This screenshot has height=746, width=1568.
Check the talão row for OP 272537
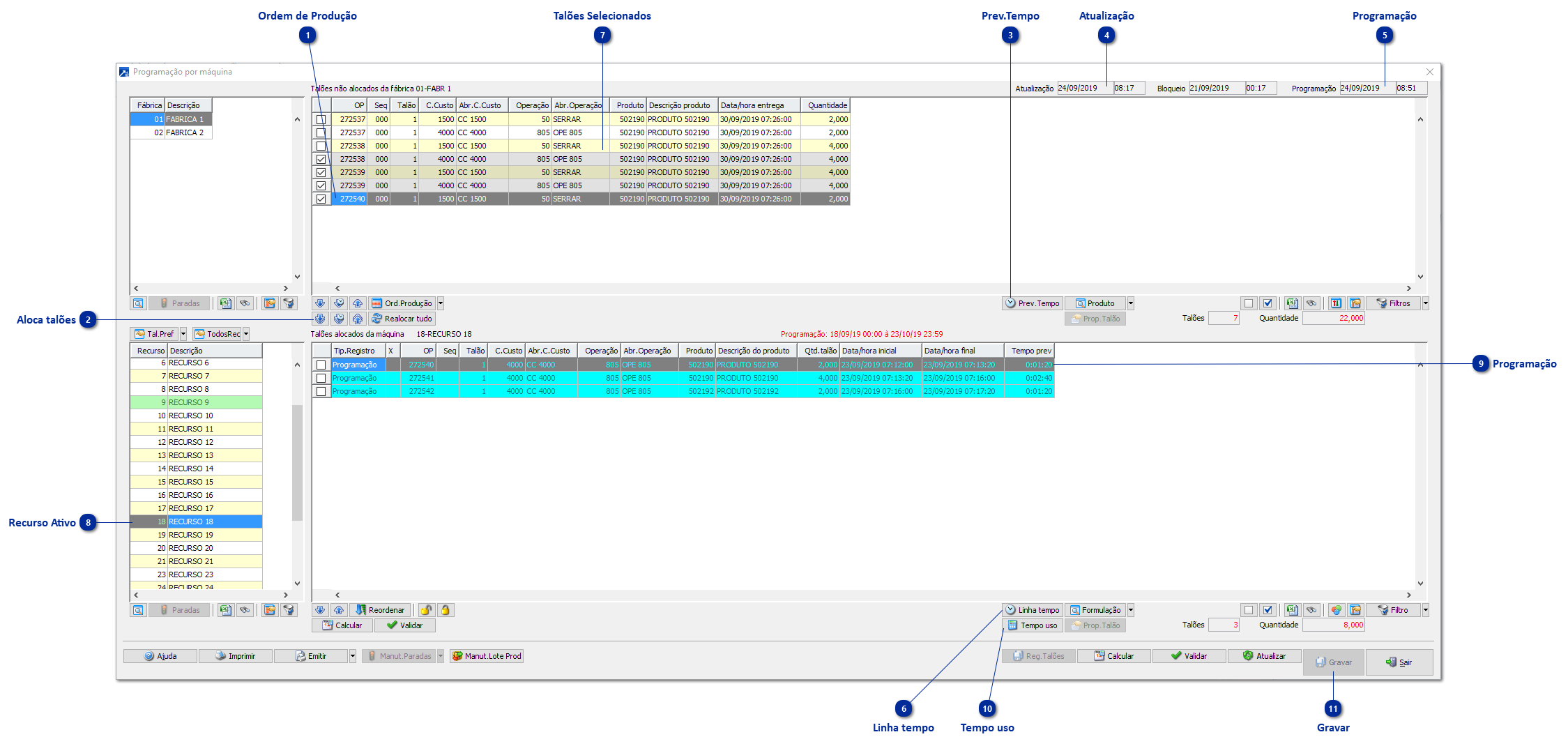pyautogui.click(x=321, y=119)
